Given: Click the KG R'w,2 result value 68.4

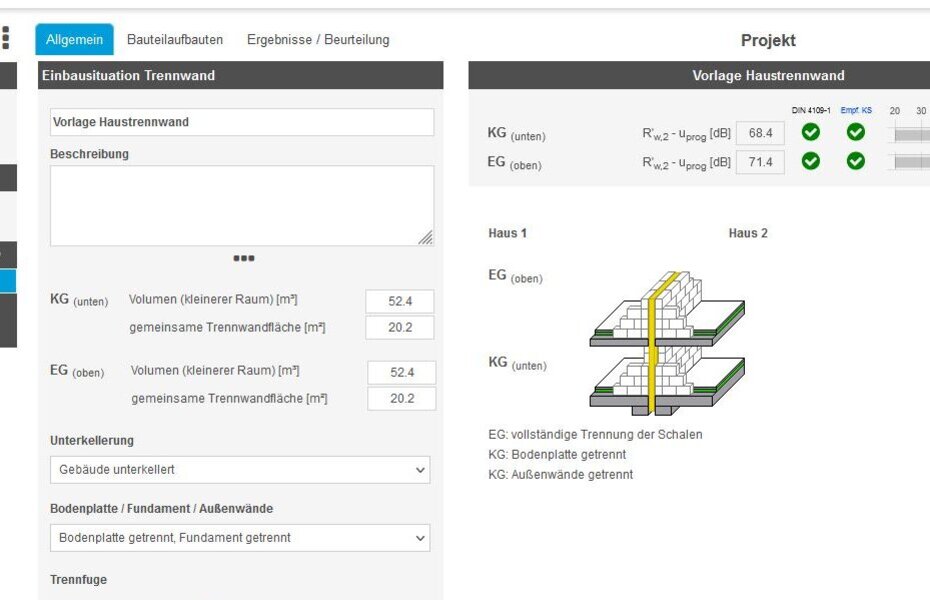Looking at the screenshot, I should (x=760, y=133).
